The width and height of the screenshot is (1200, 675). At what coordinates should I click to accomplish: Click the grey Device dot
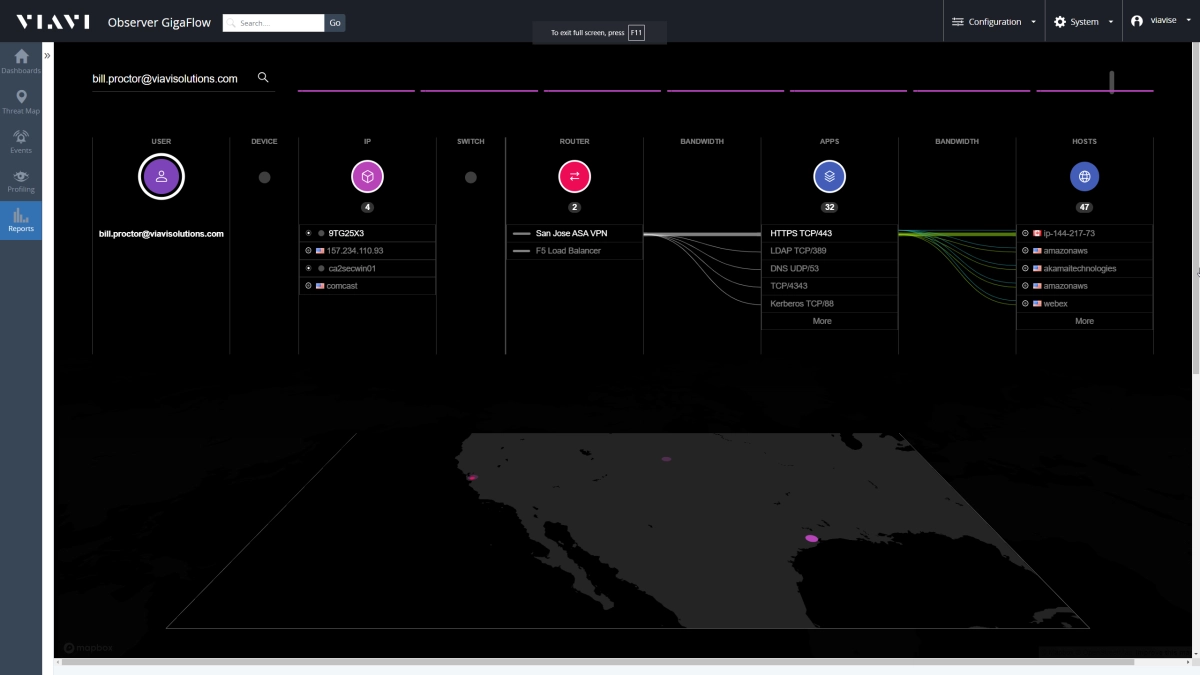264,177
